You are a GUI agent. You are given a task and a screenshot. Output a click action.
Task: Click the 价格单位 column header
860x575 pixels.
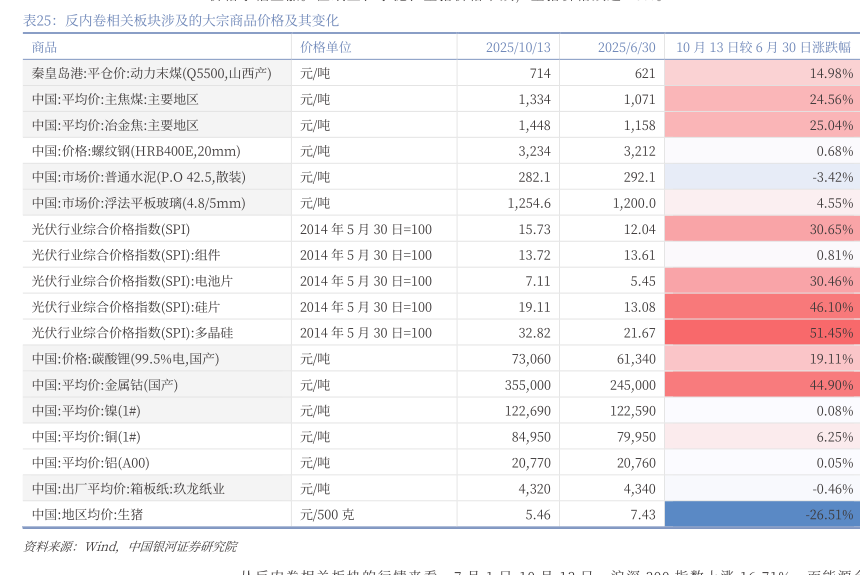point(326,47)
